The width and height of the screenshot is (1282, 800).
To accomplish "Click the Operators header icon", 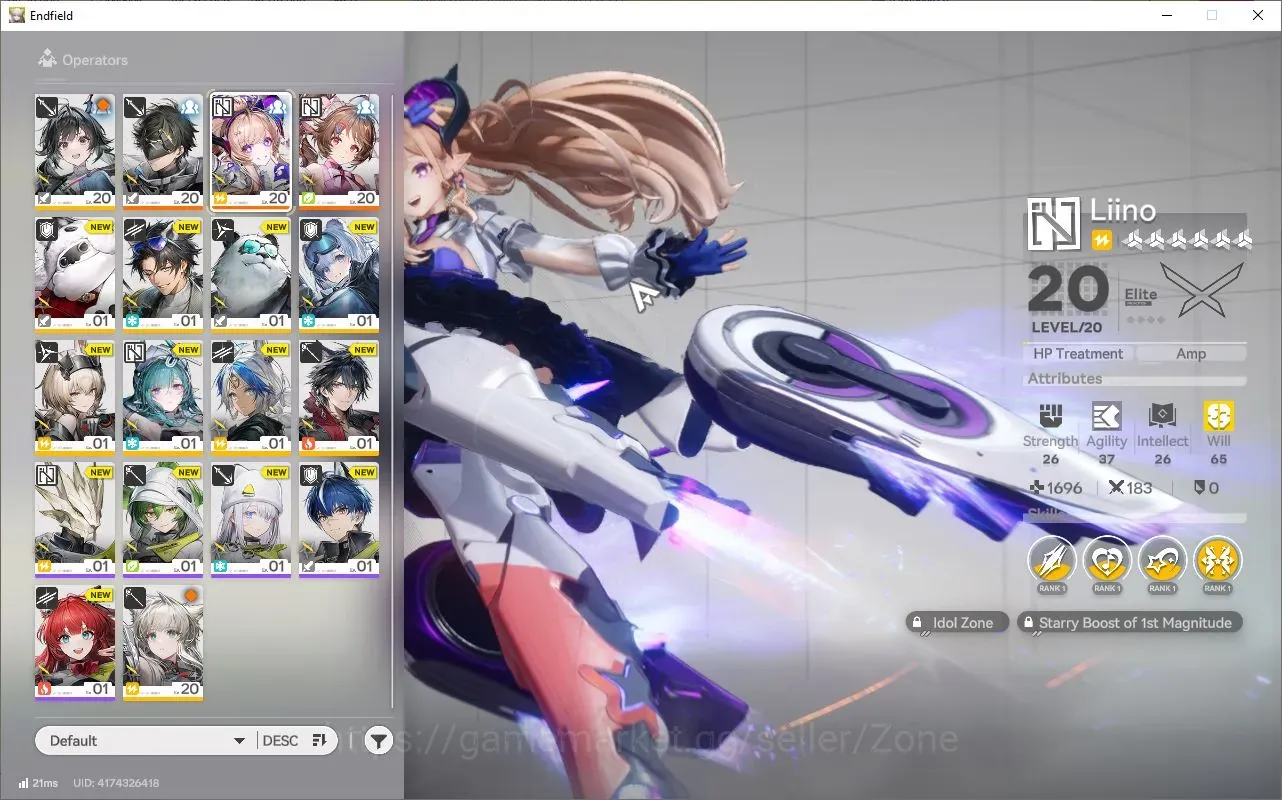I will click(47, 60).
